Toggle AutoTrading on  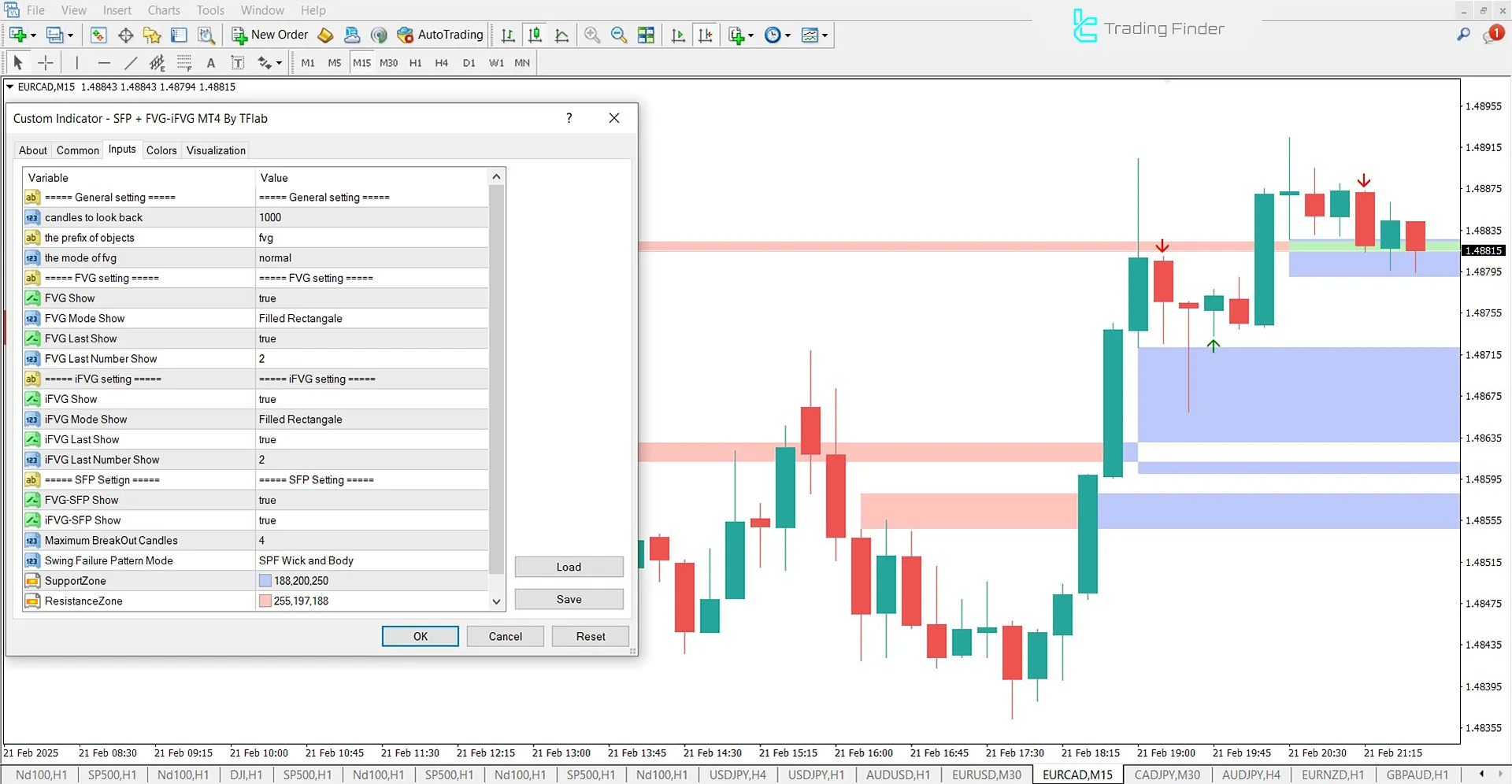pyautogui.click(x=439, y=35)
